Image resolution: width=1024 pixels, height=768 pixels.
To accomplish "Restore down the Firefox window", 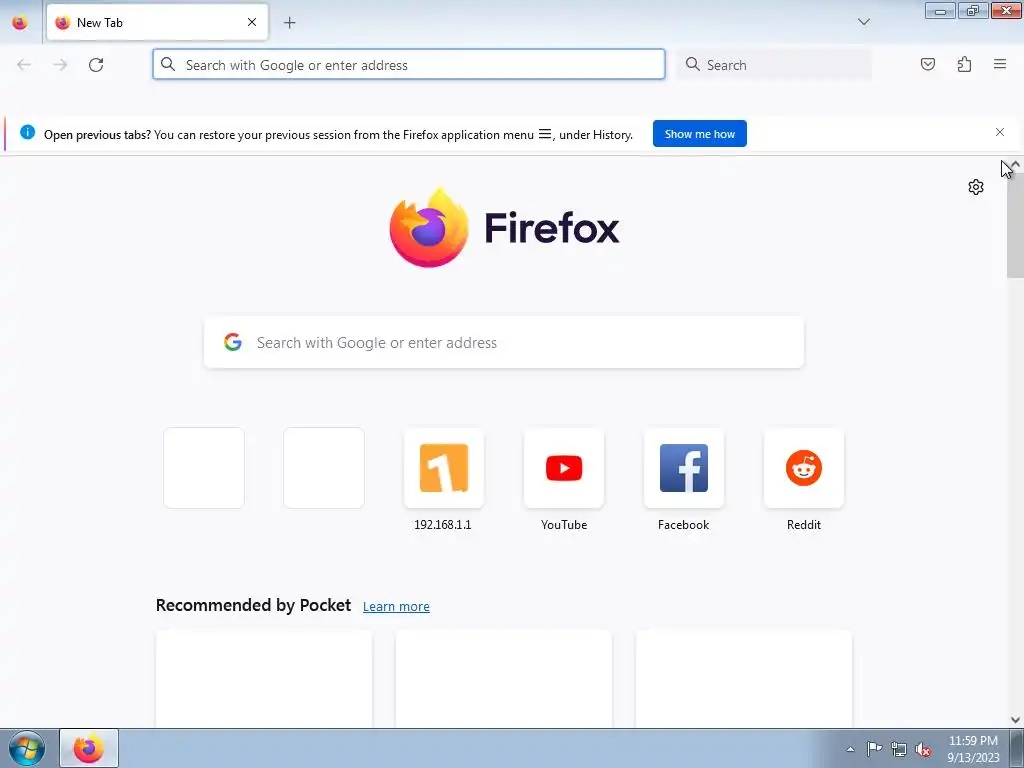I will click(x=973, y=10).
